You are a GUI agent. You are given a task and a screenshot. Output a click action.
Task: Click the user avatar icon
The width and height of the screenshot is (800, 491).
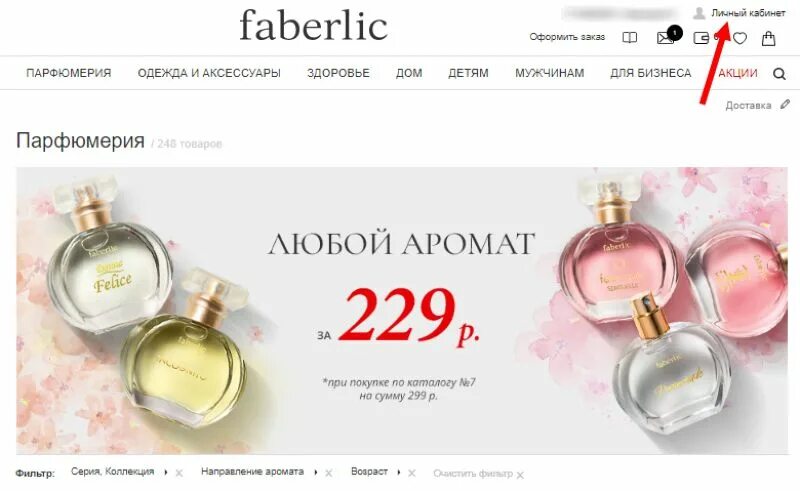point(699,13)
